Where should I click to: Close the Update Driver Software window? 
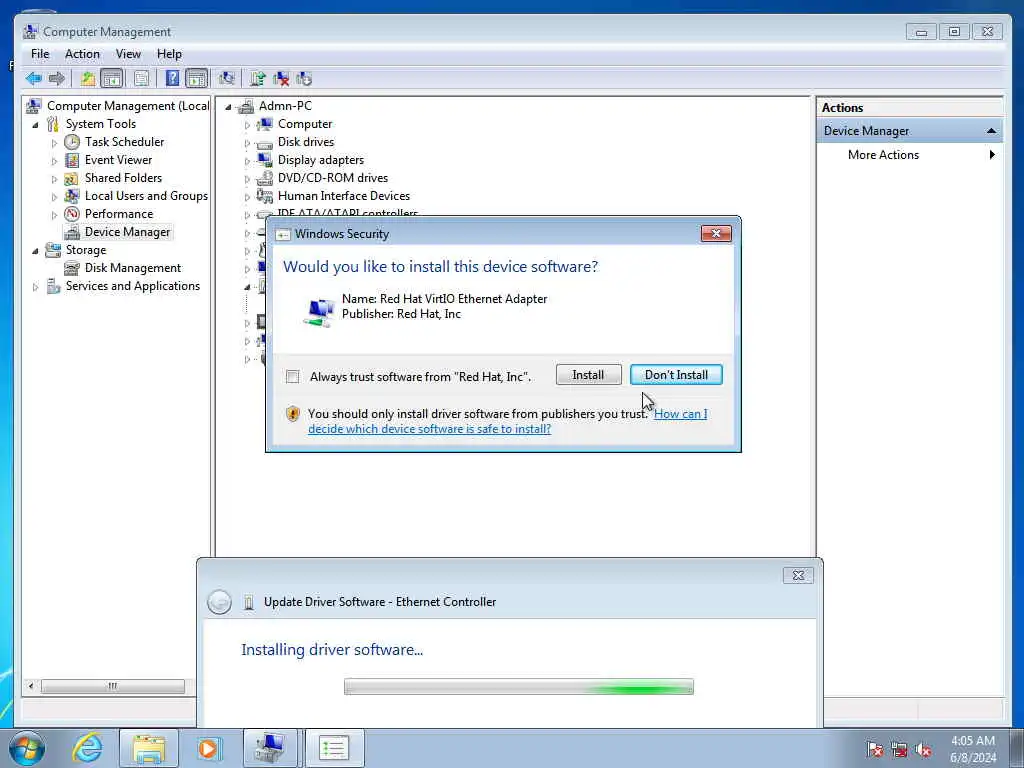[798, 575]
